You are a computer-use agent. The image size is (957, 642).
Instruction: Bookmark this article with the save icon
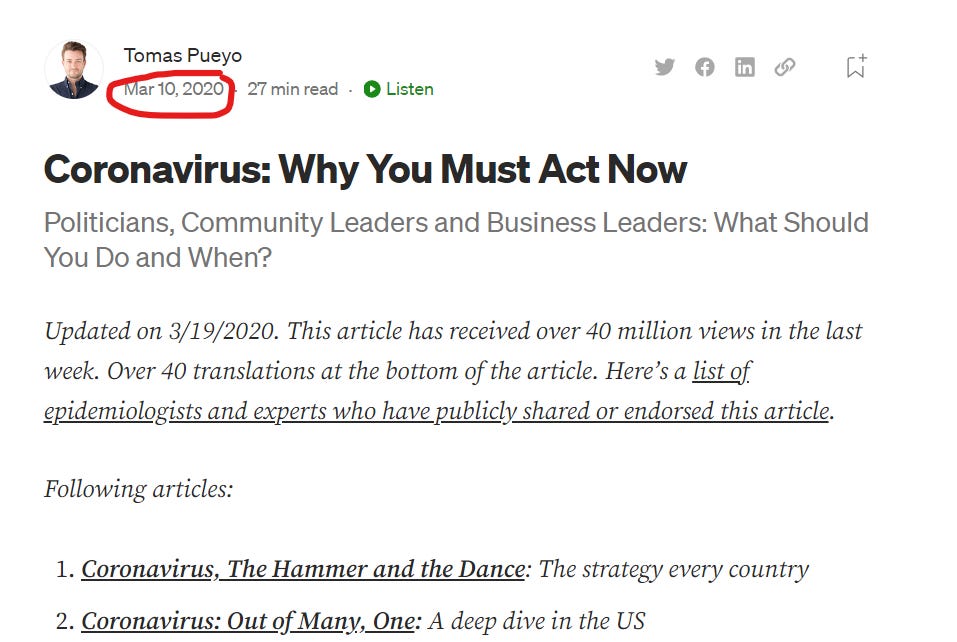point(856,66)
